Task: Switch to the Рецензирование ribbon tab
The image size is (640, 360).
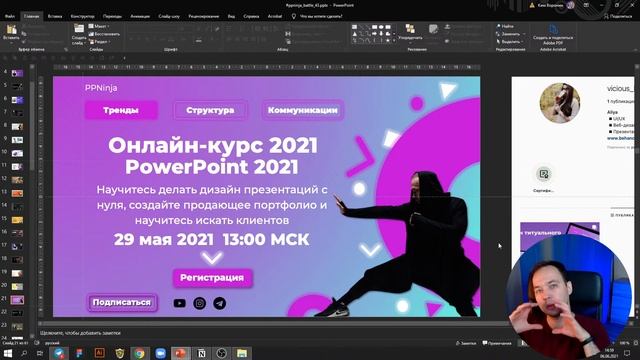Action: (204, 16)
